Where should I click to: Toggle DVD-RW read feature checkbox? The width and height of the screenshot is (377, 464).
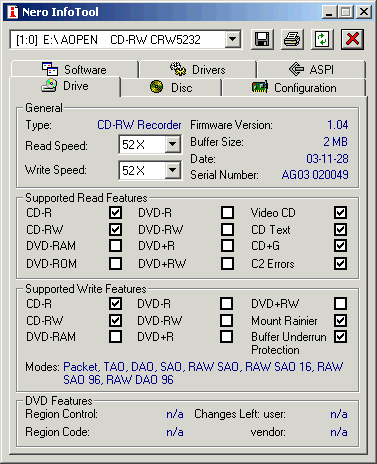point(227,229)
